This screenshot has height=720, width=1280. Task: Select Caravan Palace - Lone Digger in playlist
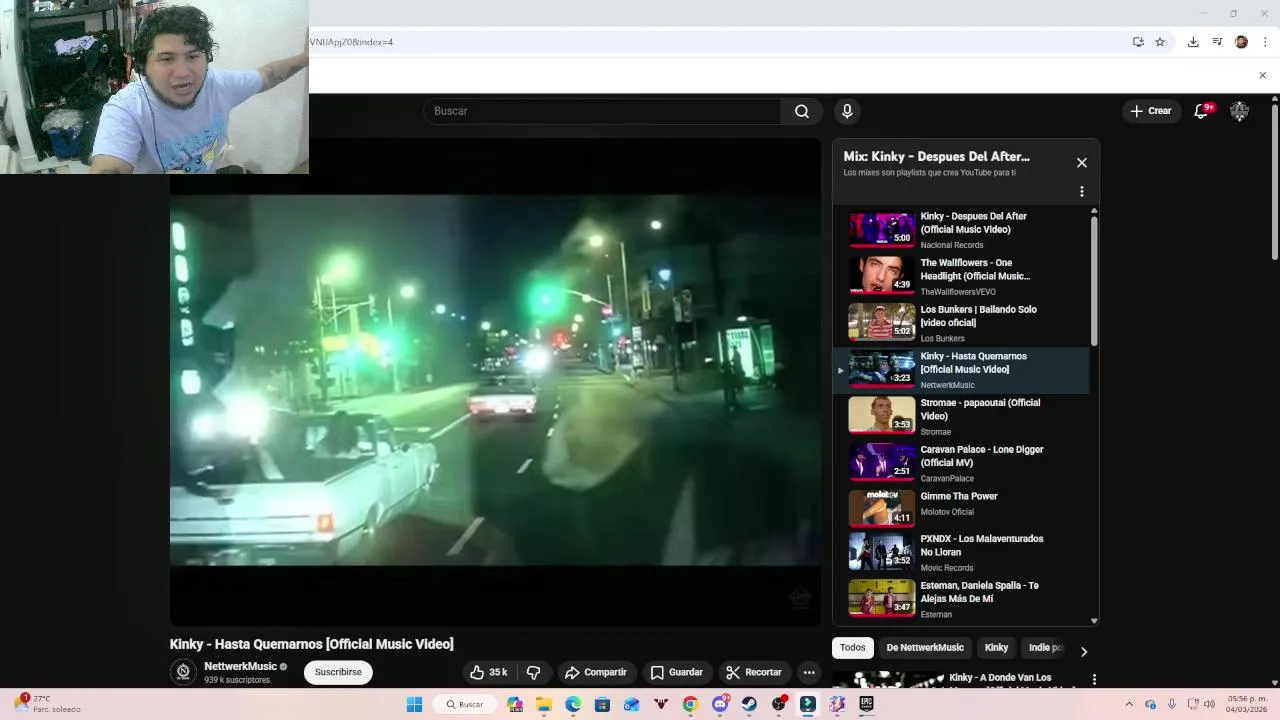(961, 463)
